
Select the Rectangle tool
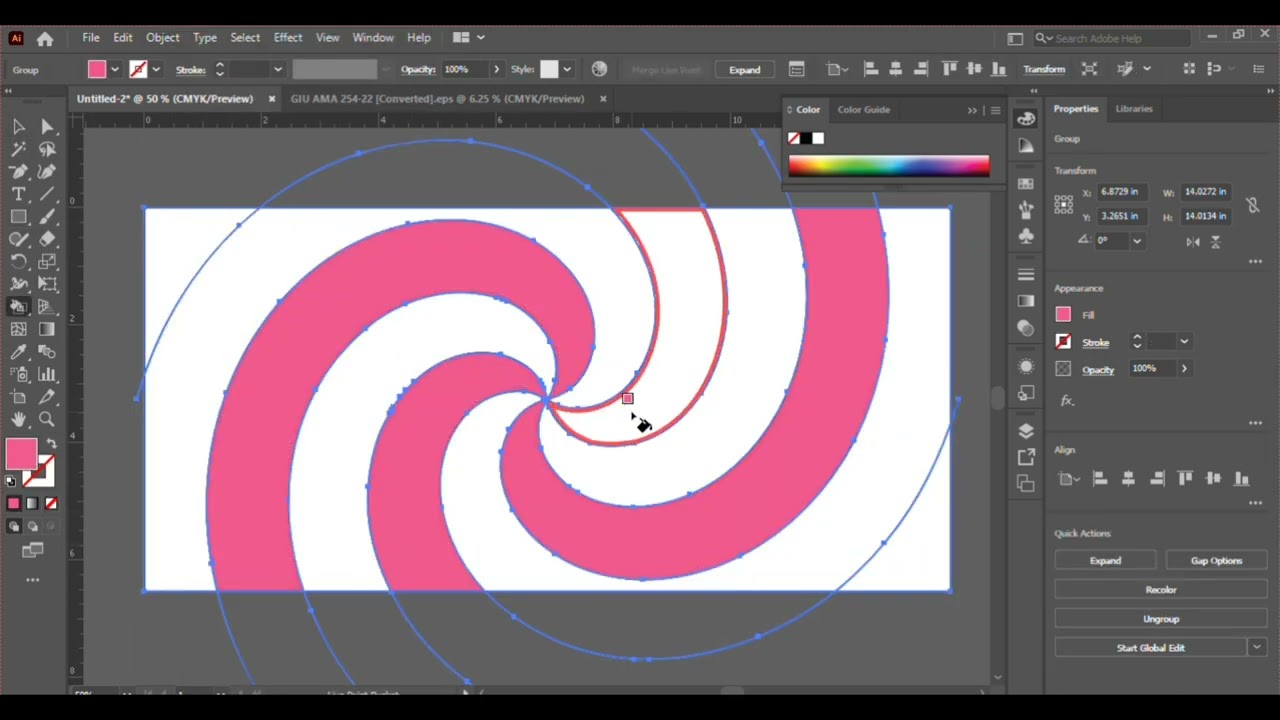19,217
